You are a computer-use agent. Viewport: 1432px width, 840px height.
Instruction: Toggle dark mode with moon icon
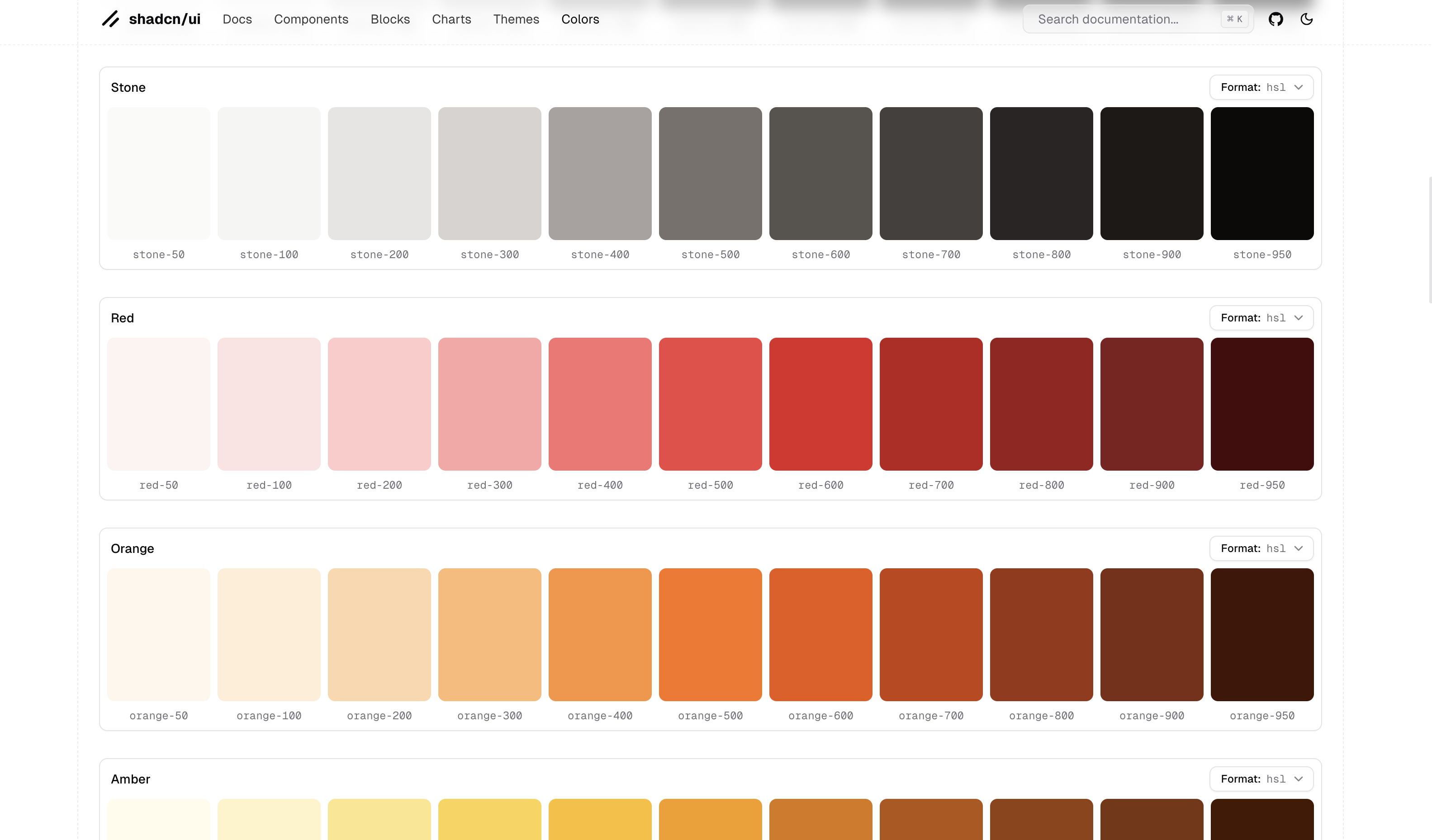point(1306,19)
